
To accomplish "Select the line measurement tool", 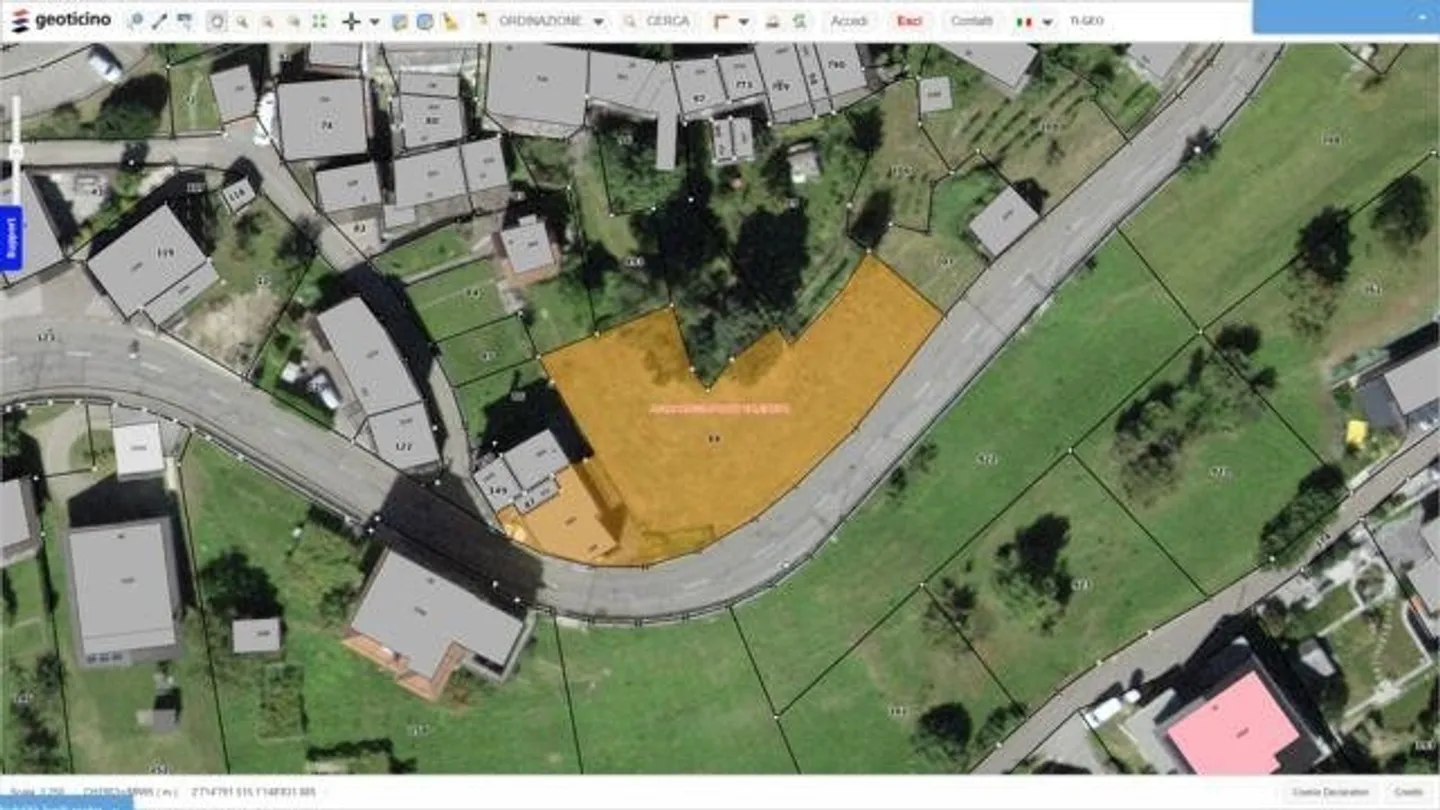I will point(160,21).
